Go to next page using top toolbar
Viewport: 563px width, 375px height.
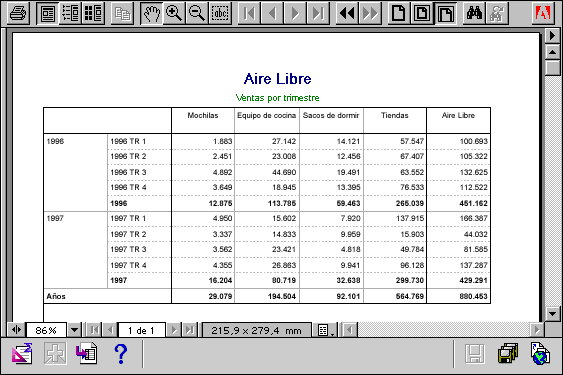click(x=295, y=14)
